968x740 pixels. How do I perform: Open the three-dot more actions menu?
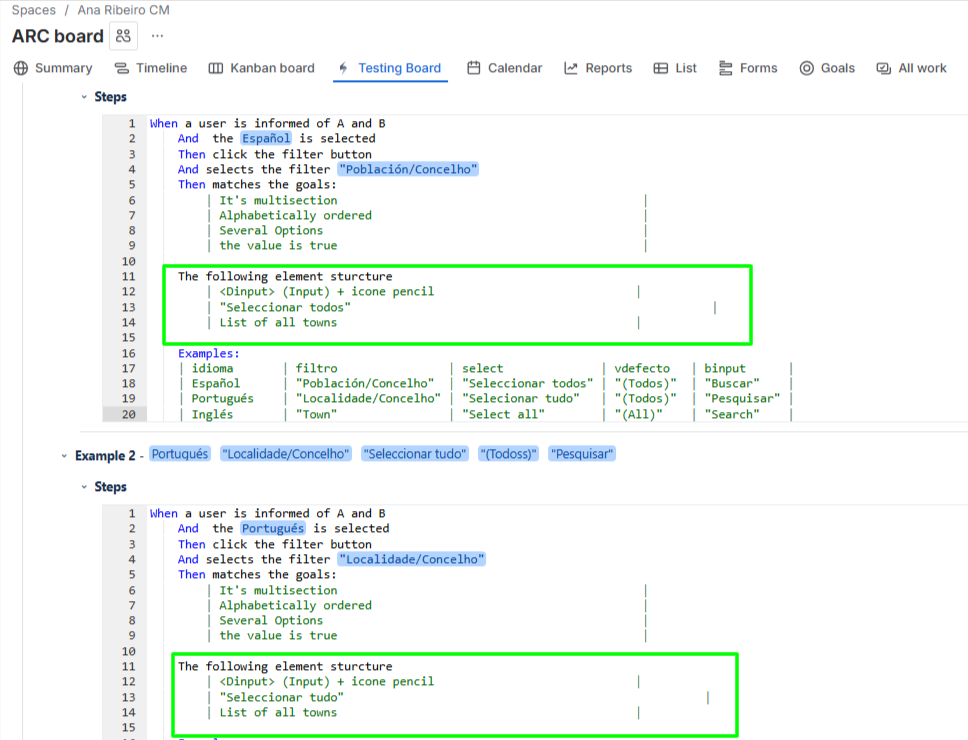pyautogui.click(x=157, y=36)
